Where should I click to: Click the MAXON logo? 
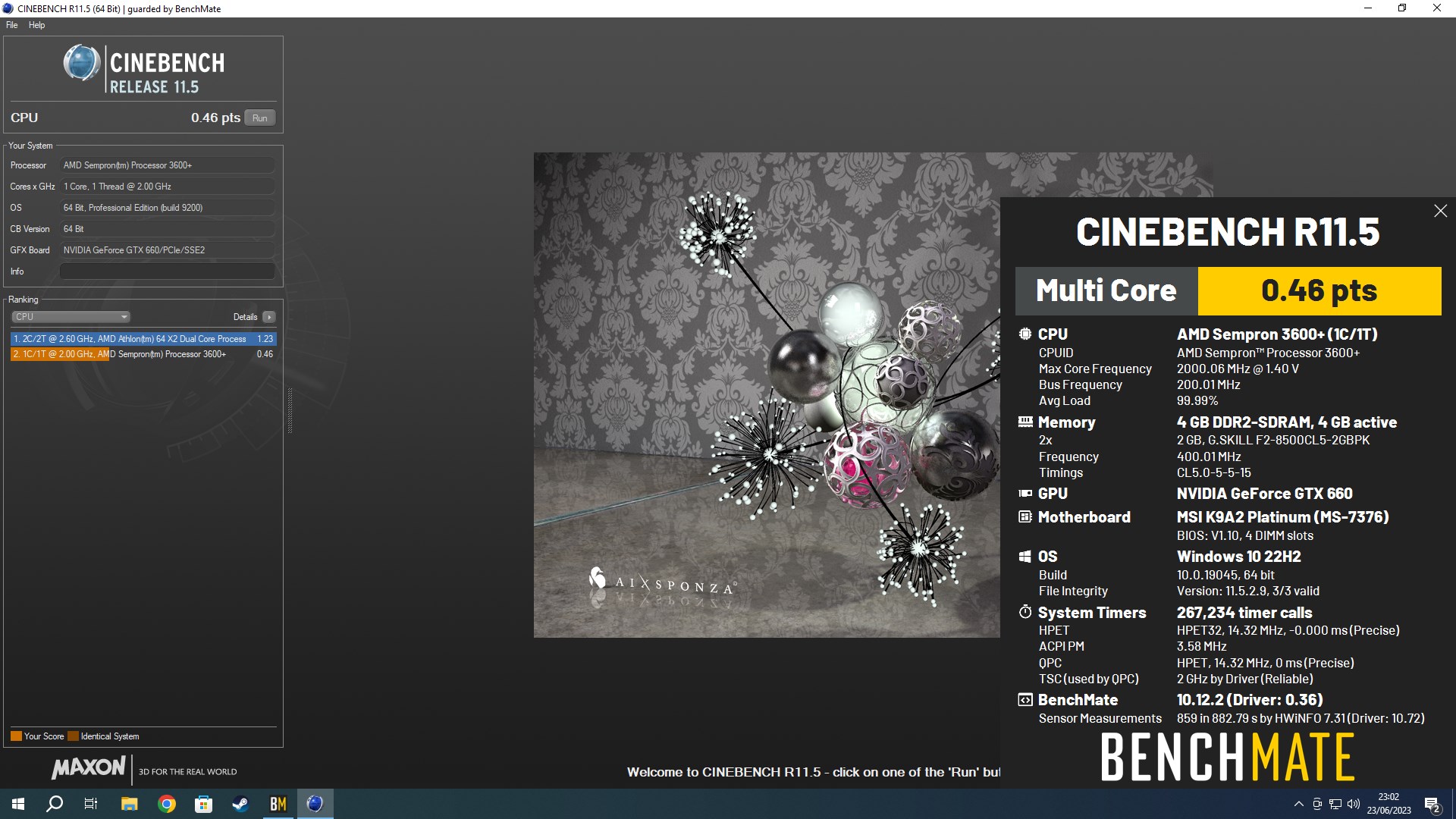[x=89, y=767]
